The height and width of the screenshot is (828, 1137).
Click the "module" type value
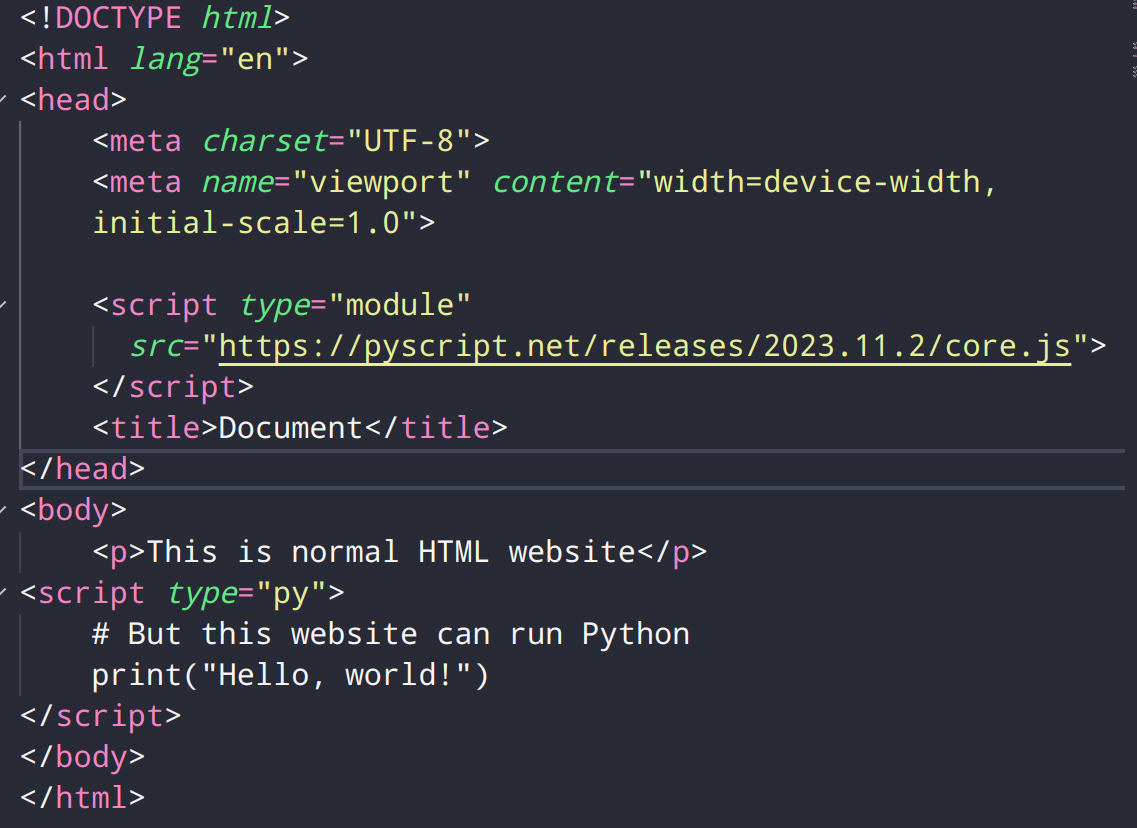pyautogui.click(x=398, y=305)
